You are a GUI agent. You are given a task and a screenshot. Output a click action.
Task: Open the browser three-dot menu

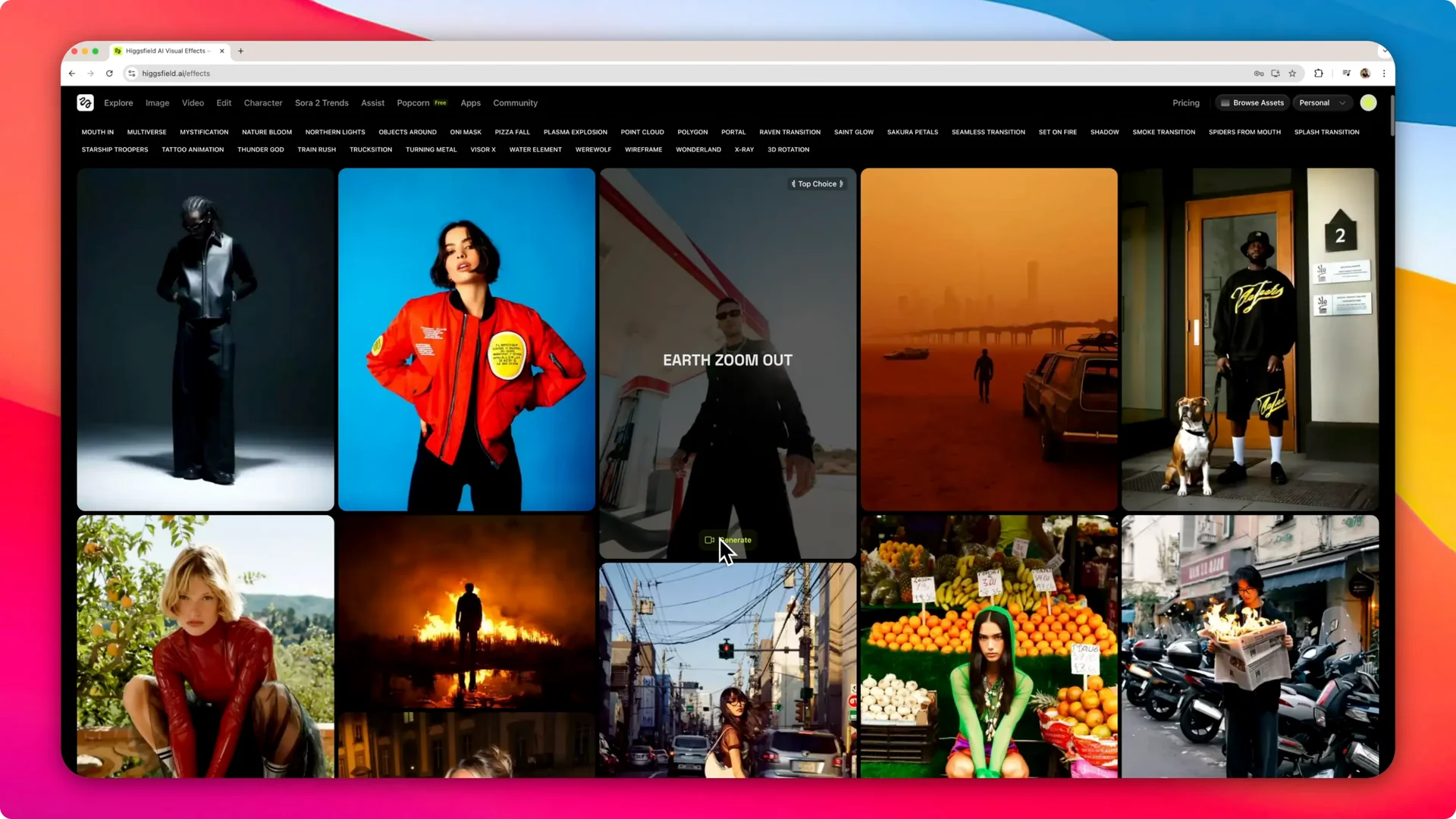pos(1384,74)
